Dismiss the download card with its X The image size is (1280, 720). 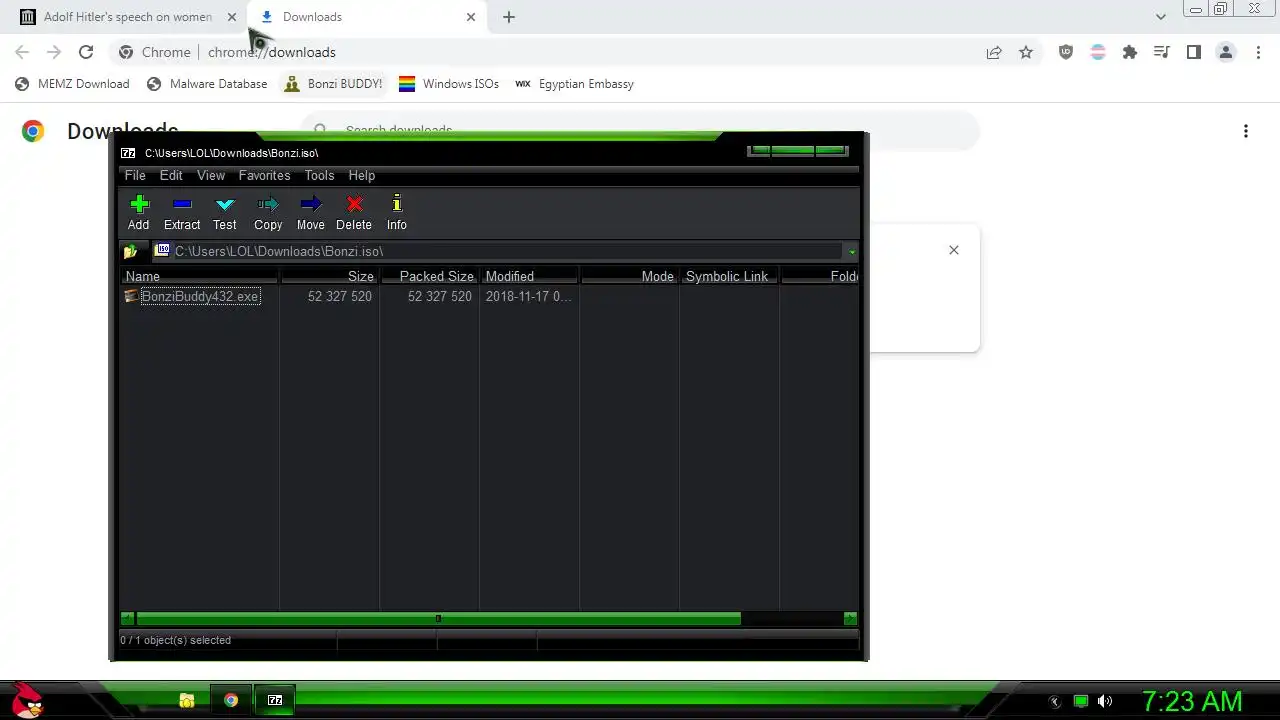point(954,250)
